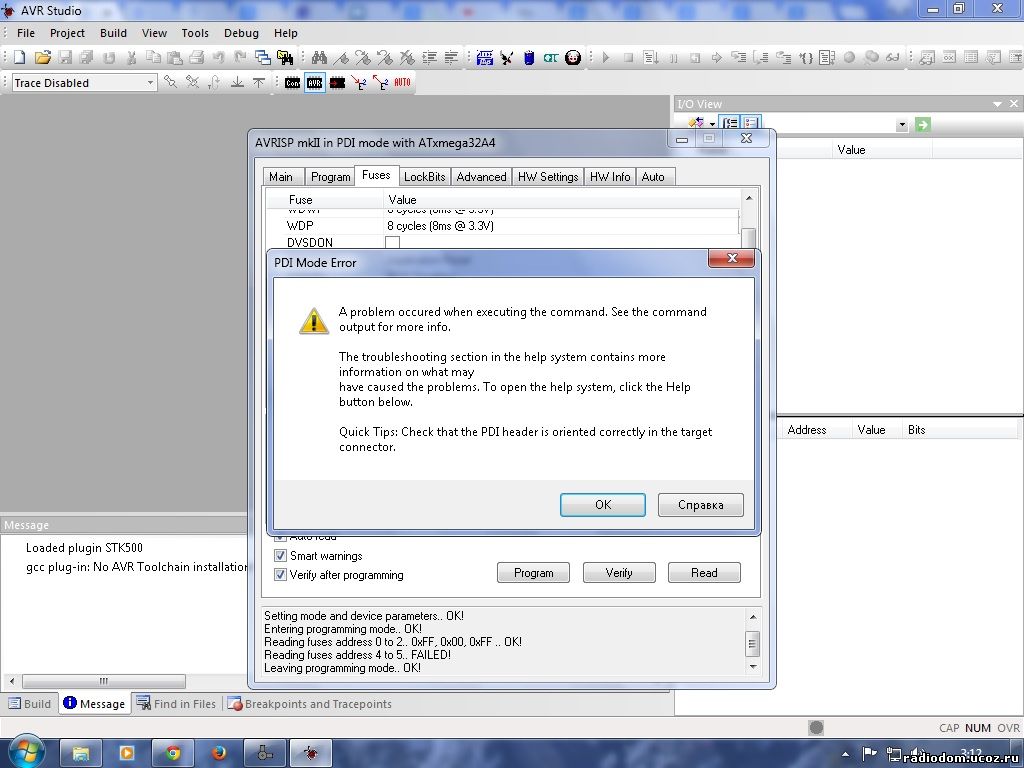Click the red AUTO toolbar icon
Screen dimensions: 1024x768
(x=402, y=82)
